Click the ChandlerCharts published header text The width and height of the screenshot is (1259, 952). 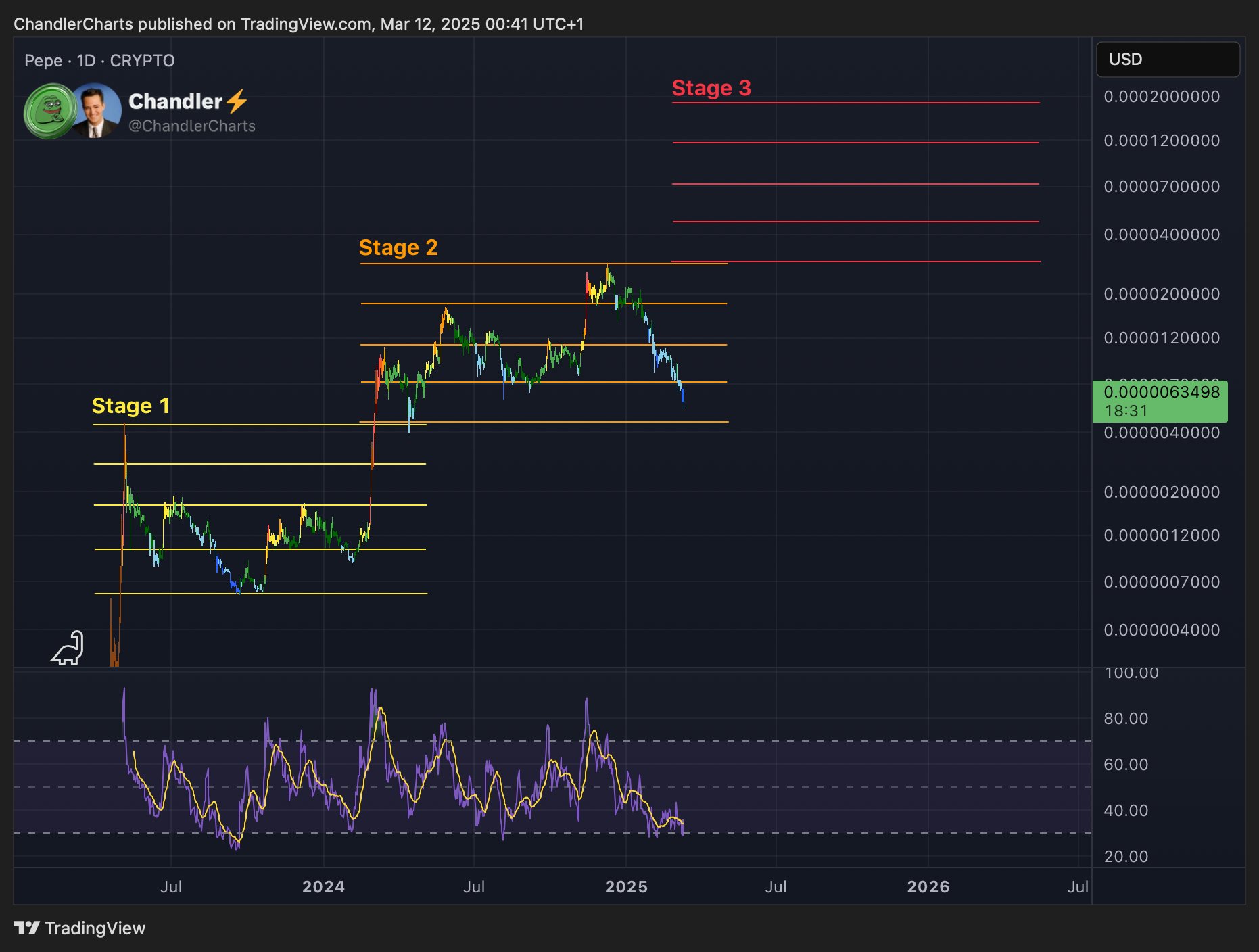point(299,24)
